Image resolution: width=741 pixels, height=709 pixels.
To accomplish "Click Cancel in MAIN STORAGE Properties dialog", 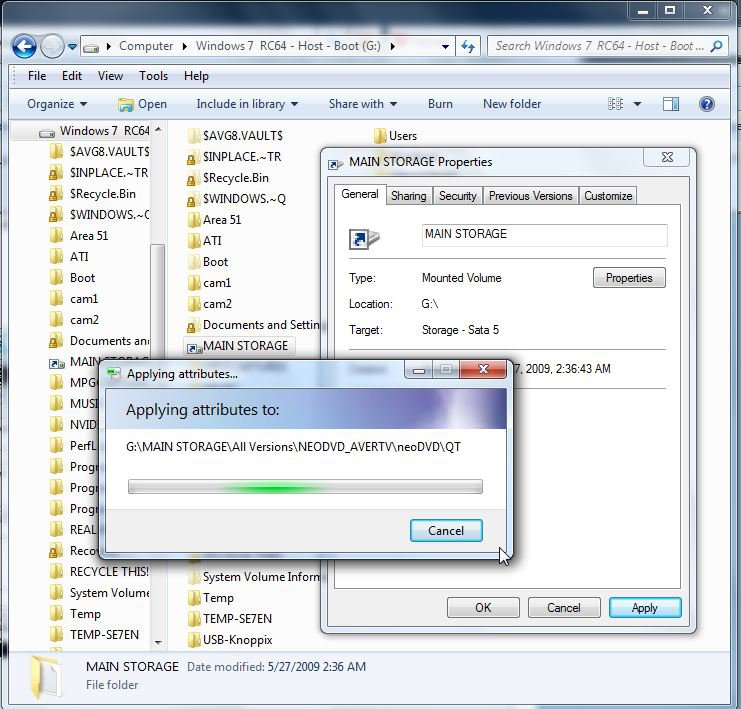I will point(564,607).
